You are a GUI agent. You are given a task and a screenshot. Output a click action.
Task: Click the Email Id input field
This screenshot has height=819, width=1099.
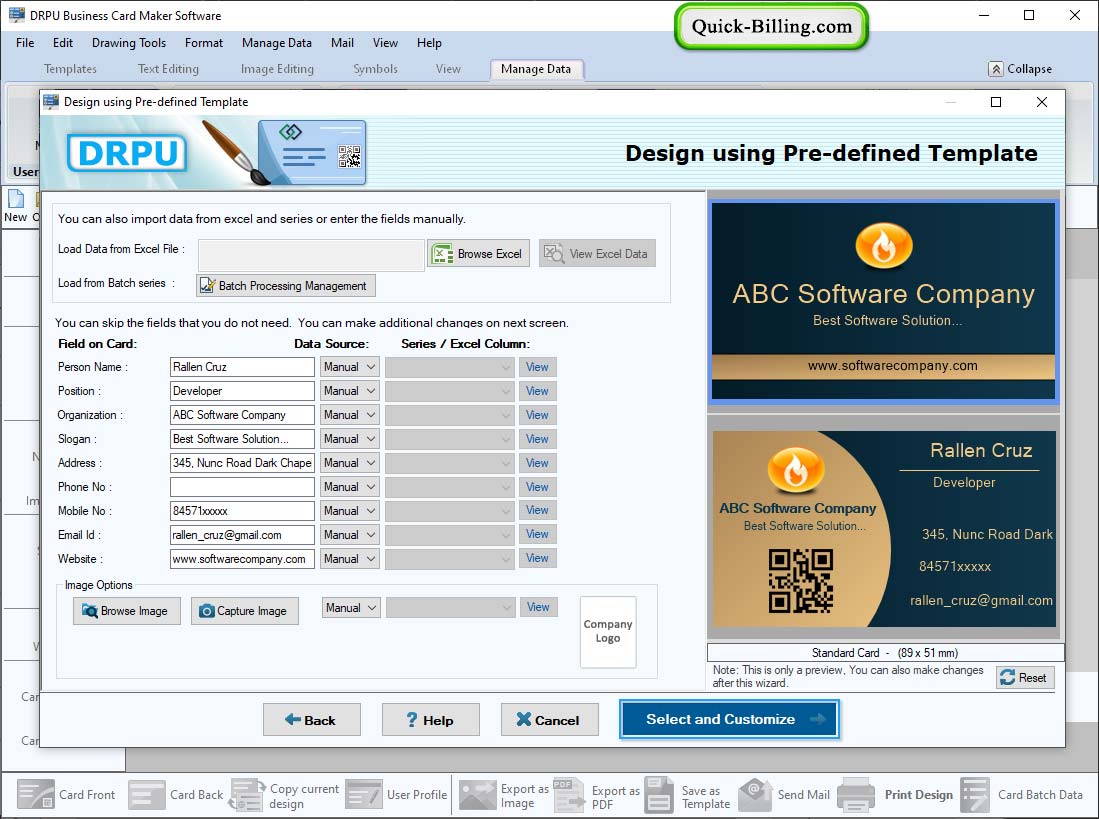[242, 535]
